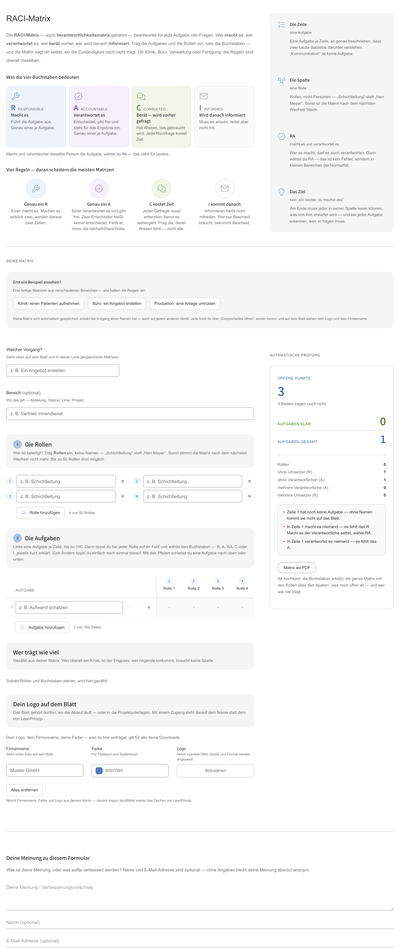
Task: Add a role via 'Rolle hinzufügen'
Action: [40, 512]
